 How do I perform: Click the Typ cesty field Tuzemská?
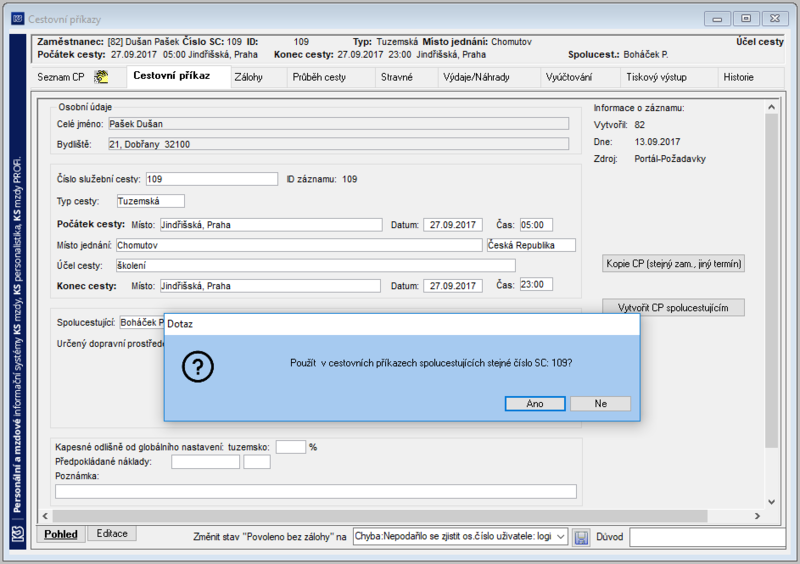coord(151,201)
